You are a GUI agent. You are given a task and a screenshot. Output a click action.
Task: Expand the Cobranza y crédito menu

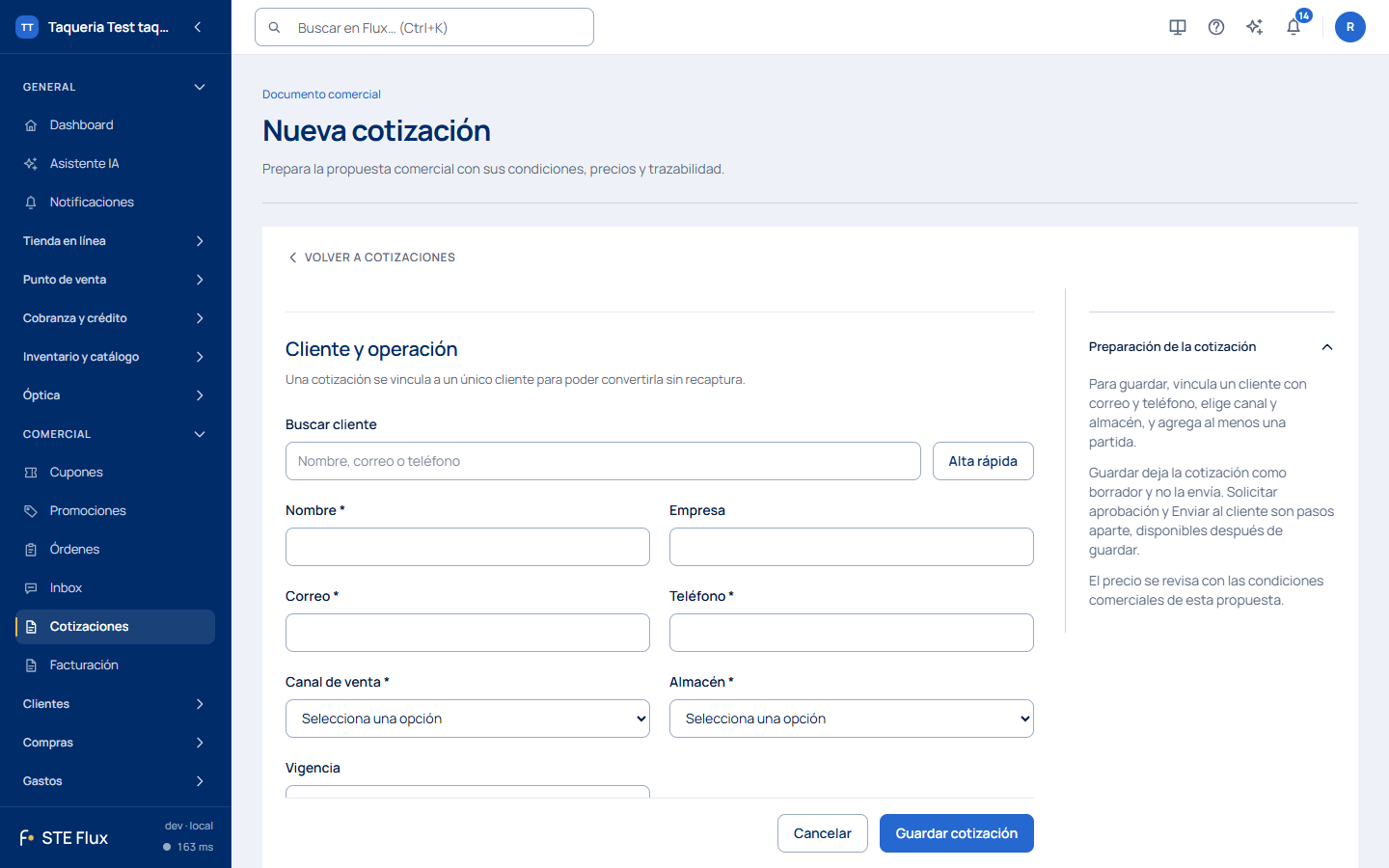point(200,318)
